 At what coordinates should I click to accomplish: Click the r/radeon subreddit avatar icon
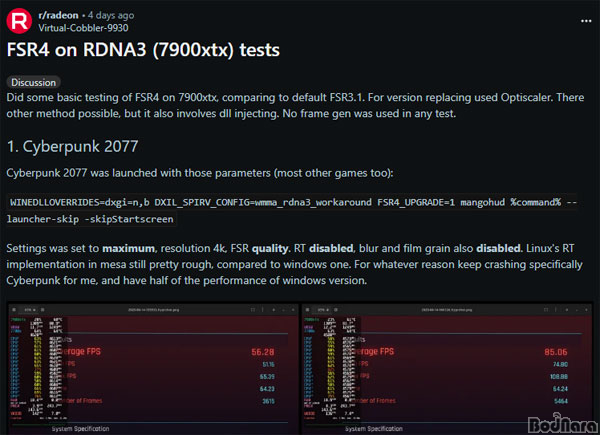pyautogui.click(x=19, y=21)
